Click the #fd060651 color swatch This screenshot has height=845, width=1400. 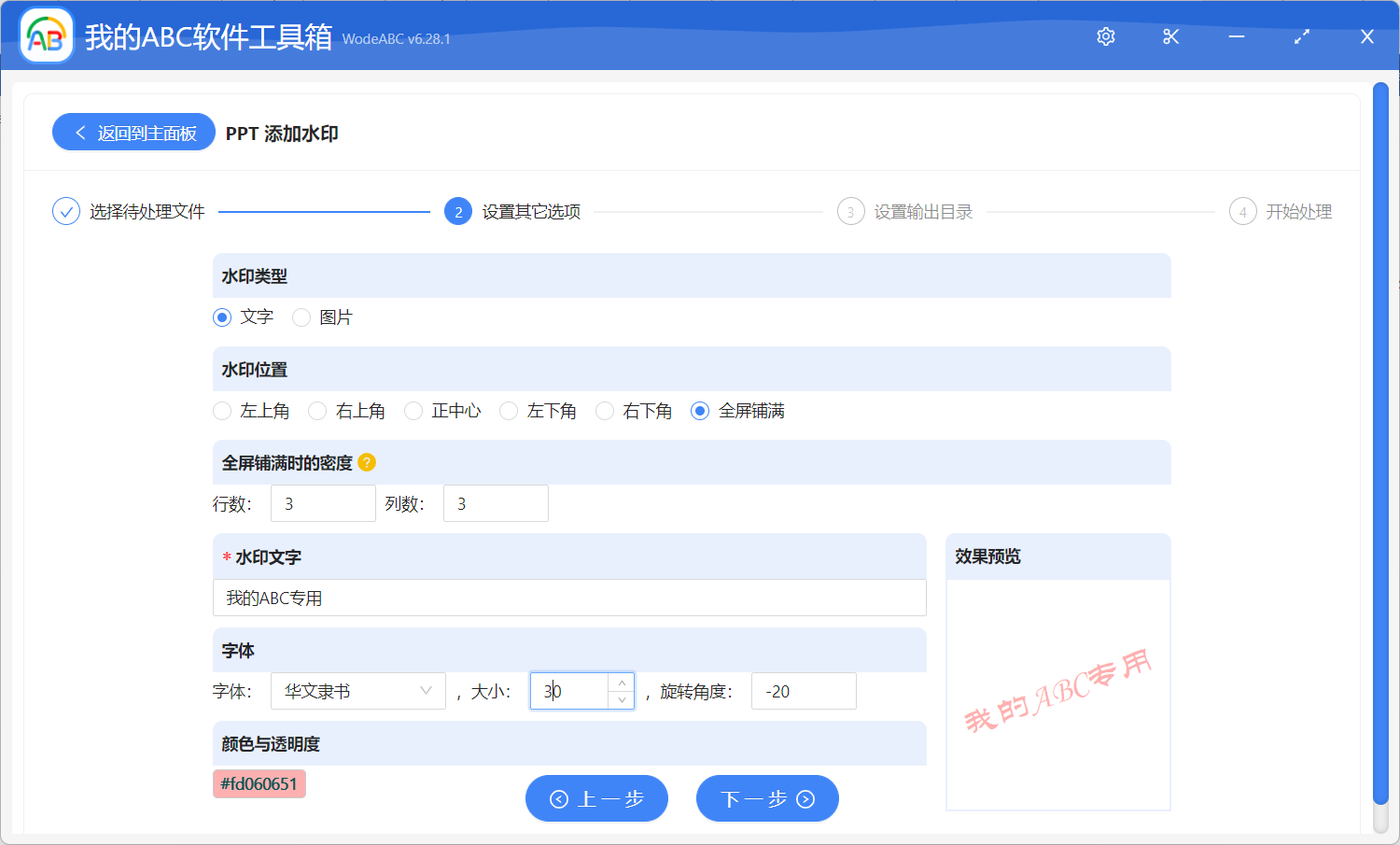point(259,784)
